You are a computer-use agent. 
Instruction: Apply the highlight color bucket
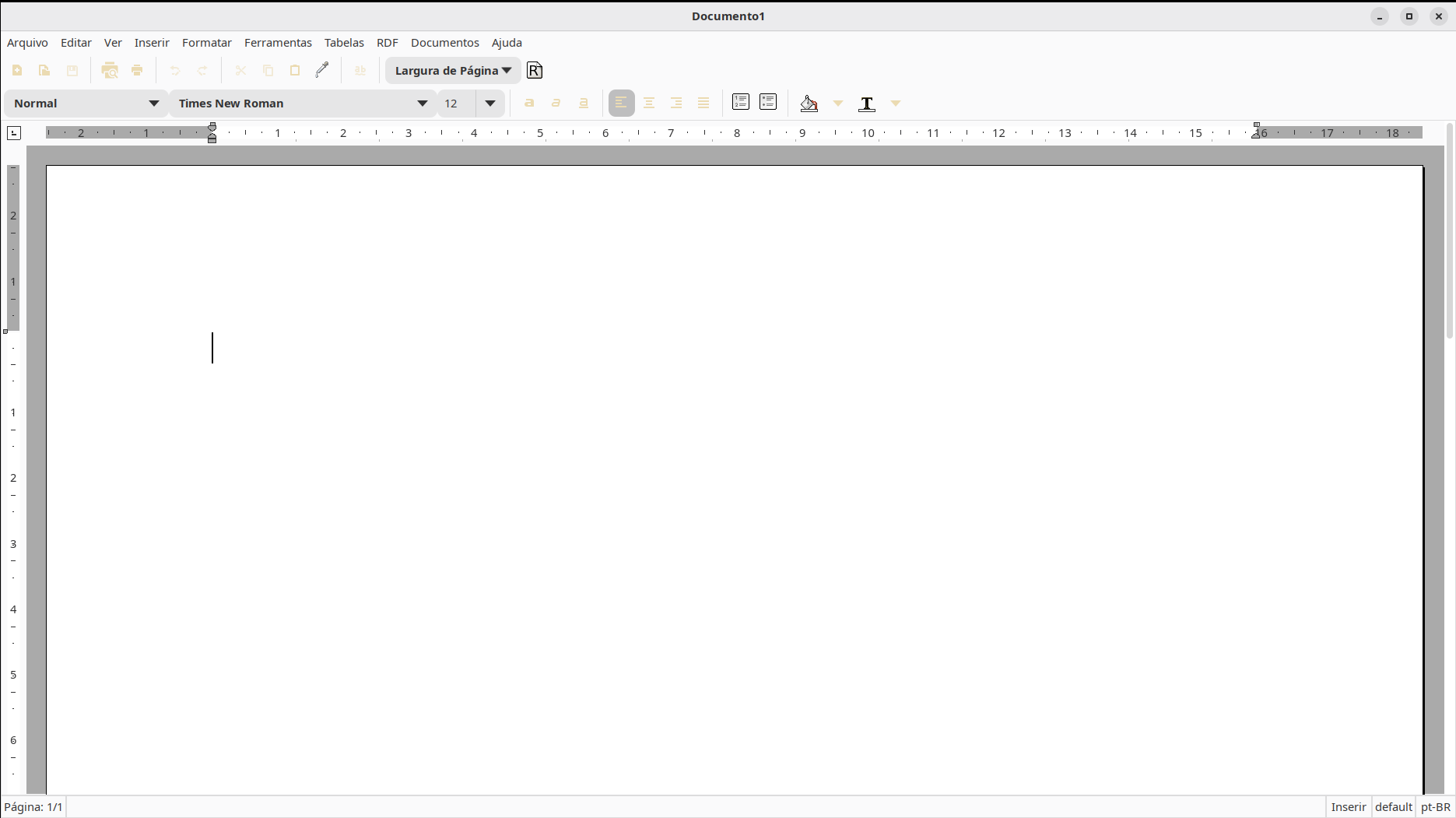coord(809,103)
